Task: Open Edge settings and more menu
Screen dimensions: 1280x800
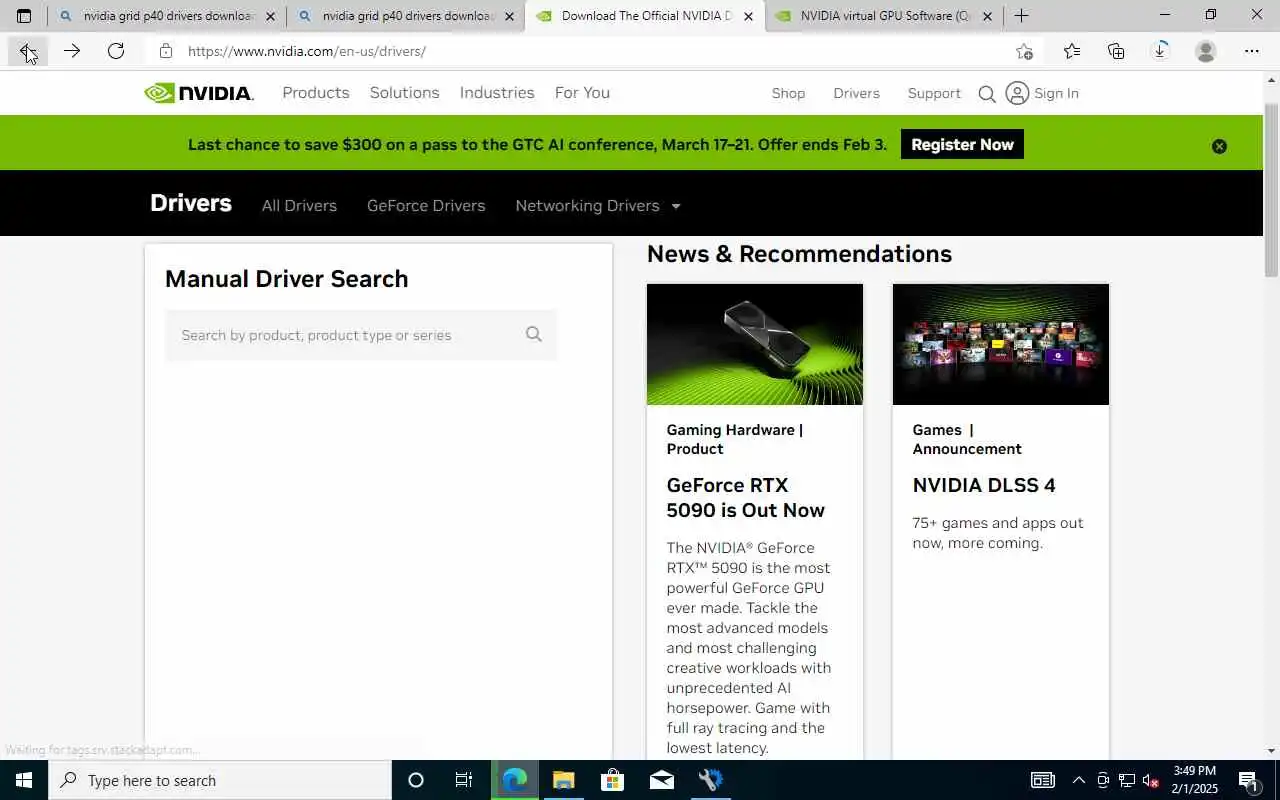Action: pos(1252,51)
